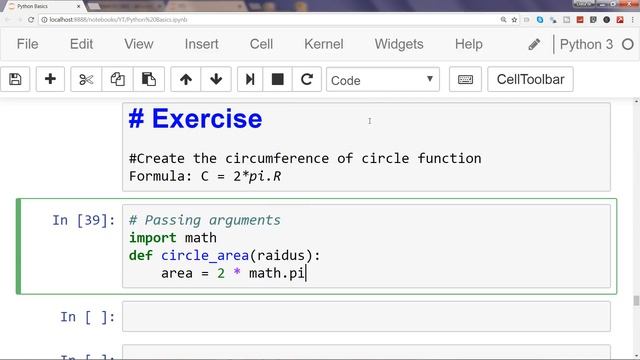Click the pencil edit-mode indicator

pyautogui.click(x=534, y=44)
